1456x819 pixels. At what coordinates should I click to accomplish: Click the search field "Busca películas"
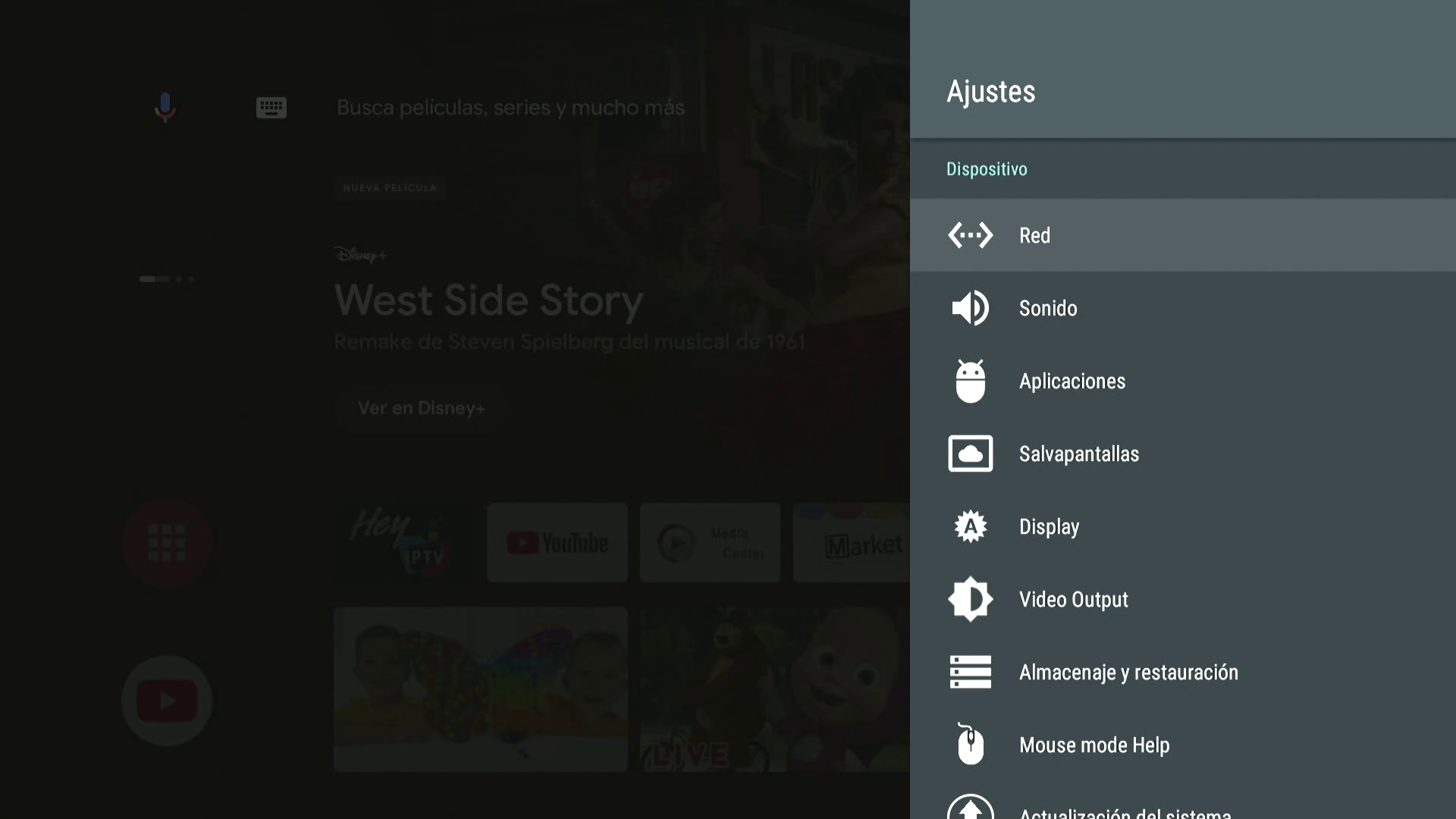coord(510,107)
